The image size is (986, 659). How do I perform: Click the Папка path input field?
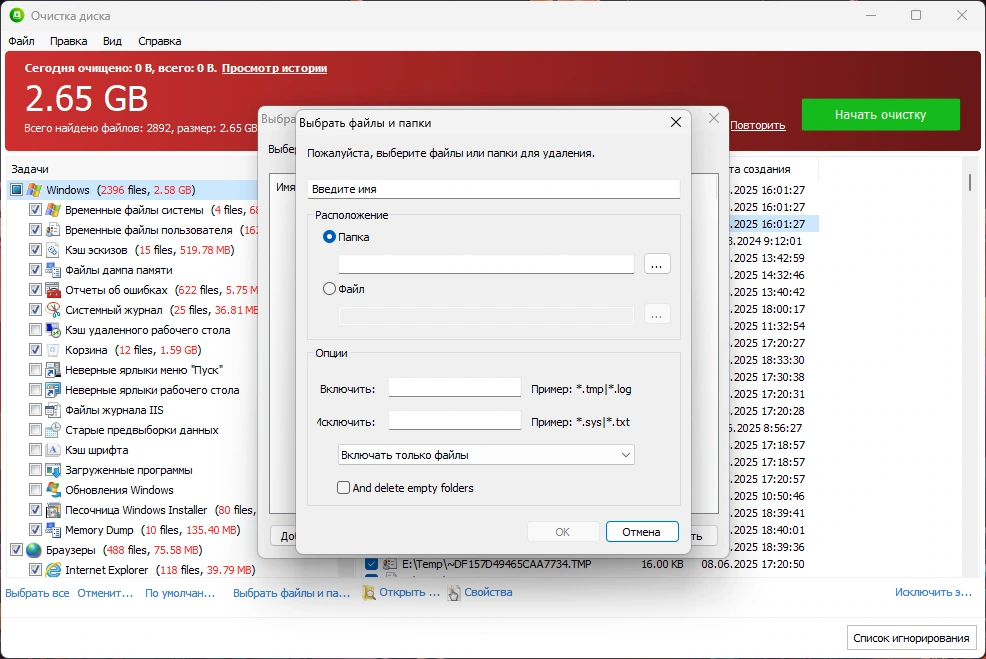(486, 264)
